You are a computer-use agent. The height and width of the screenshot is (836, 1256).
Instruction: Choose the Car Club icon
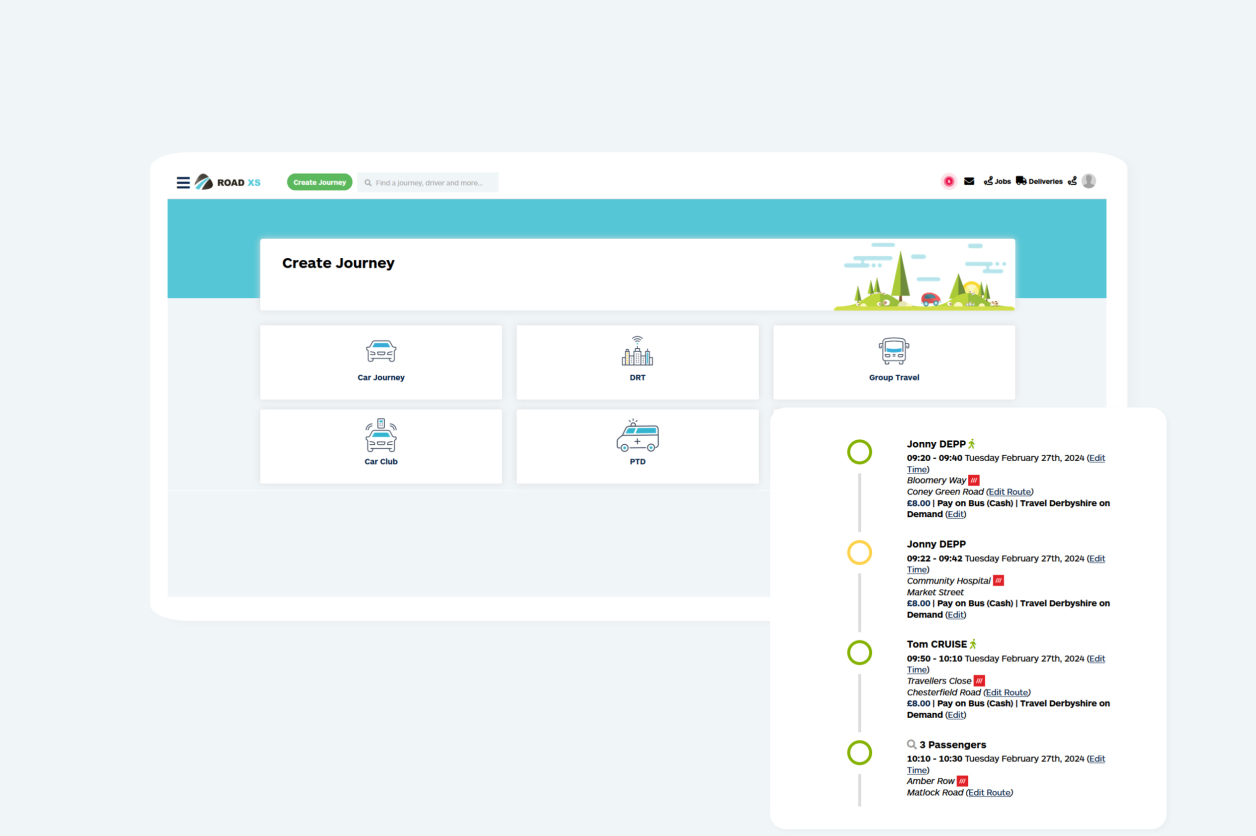pos(381,437)
